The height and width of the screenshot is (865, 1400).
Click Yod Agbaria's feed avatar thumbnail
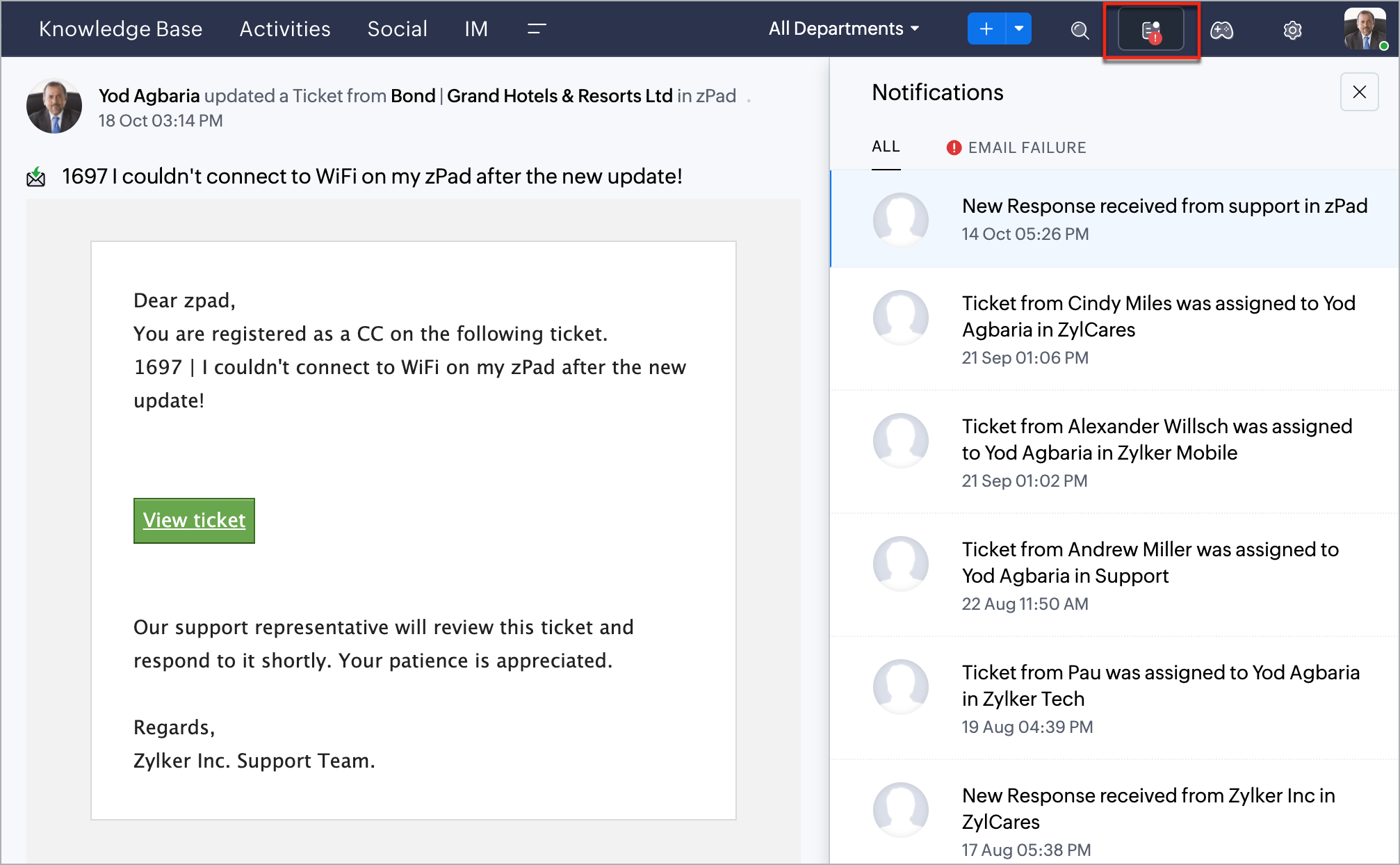click(x=54, y=106)
